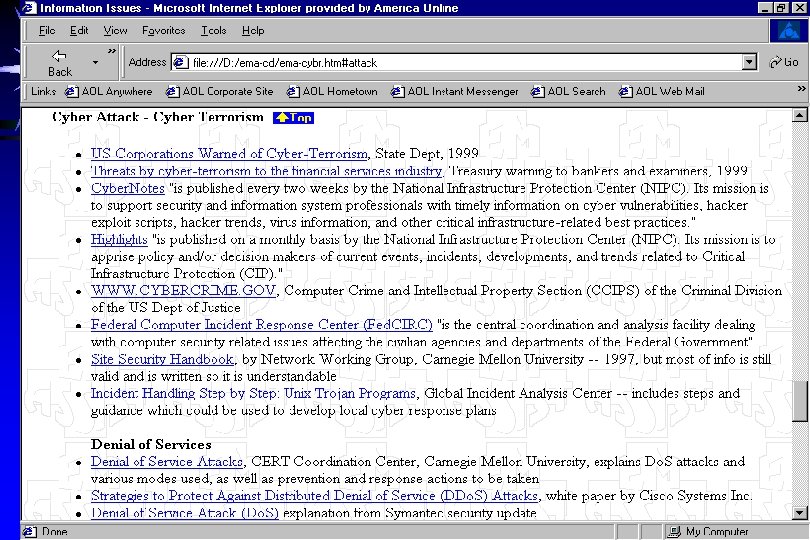Image resolution: width=810 pixels, height=540 pixels.
Task: Click the Internet Explorer title bar icon
Action: (x=30, y=8)
